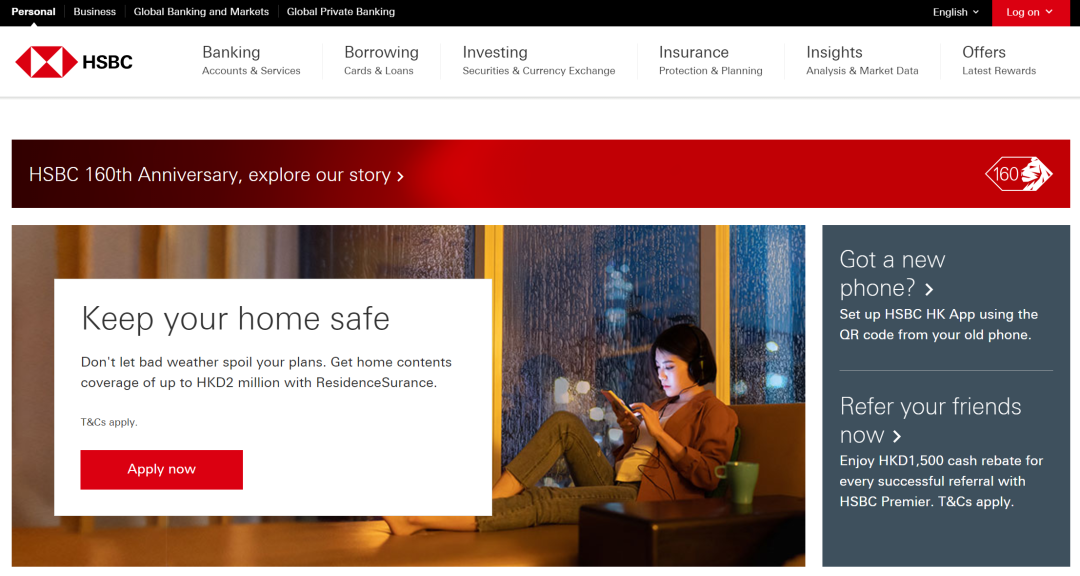Screen dimensions: 1080x576
Task: Open Borrowing Cards & Loans menu
Action: [381, 61]
